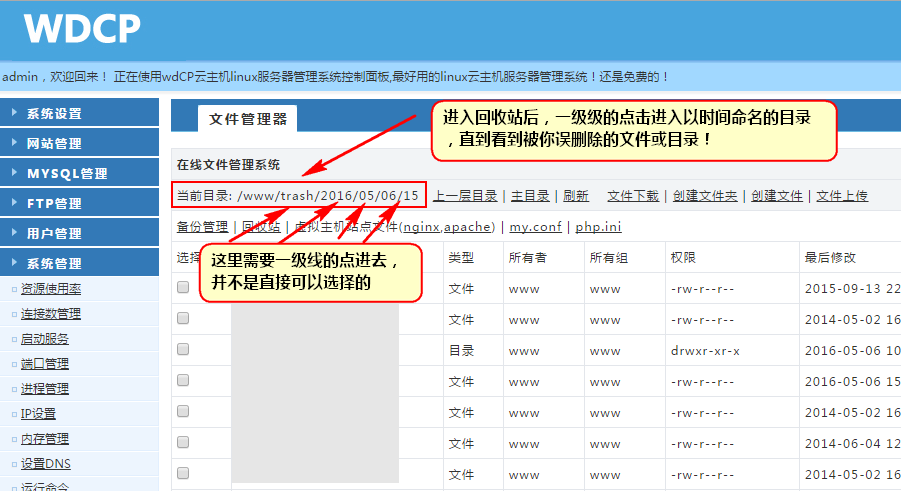Image resolution: width=901 pixels, height=491 pixels.
Task: Click the icon beside 进程管理
Action: click(13, 389)
